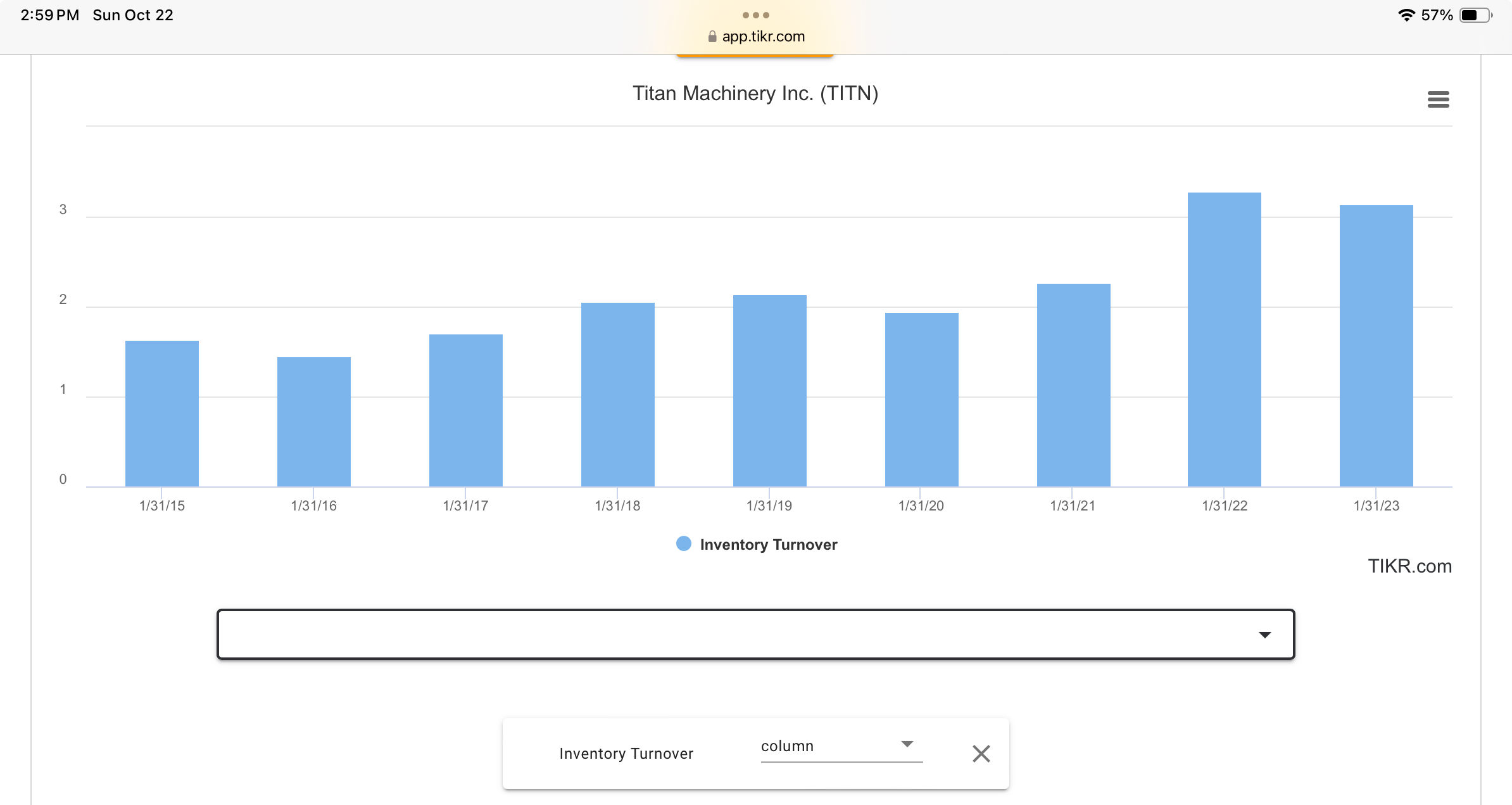The height and width of the screenshot is (805, 1512).
Task: Remove Inventory Turnover series with X icon
Action: coord(981,754)
